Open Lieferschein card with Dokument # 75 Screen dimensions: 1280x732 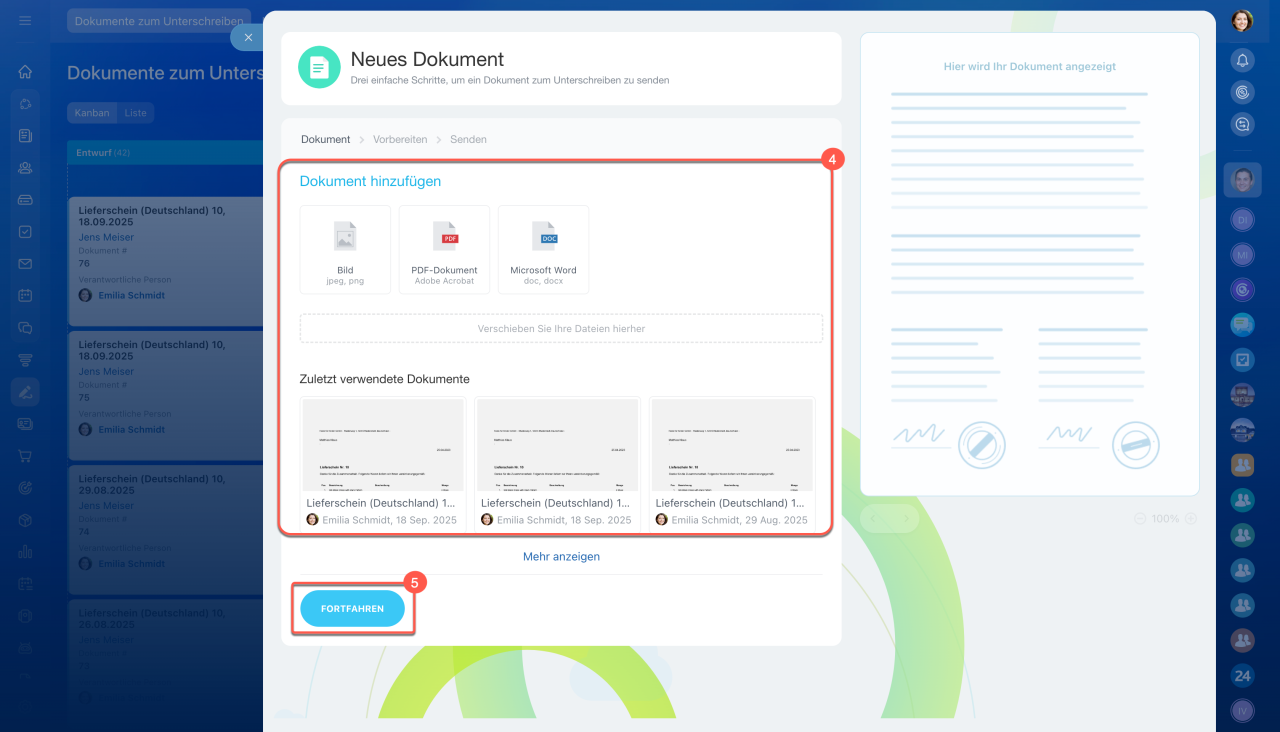[165, 394]
